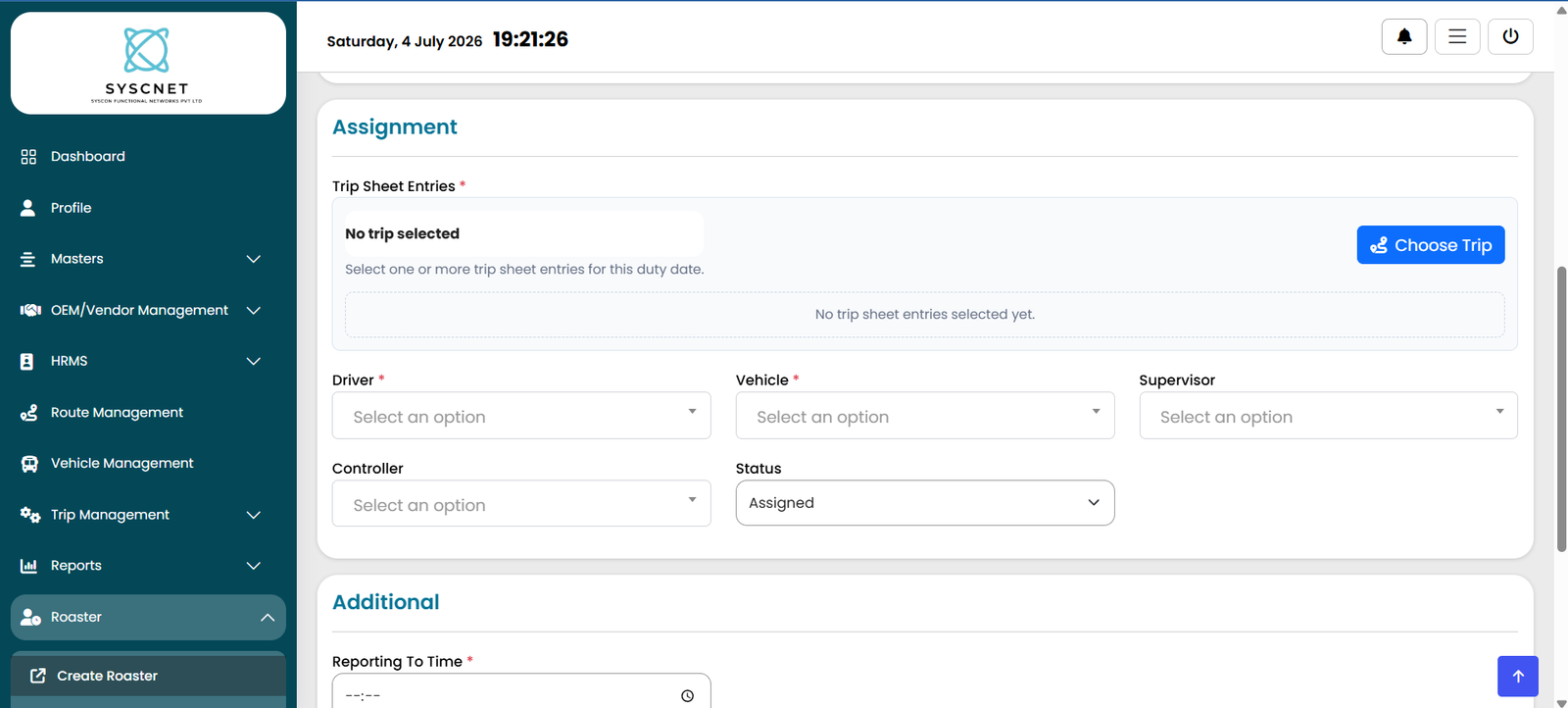The height and width of the screenshot is (708, 1568).
Task: Click the Dashboard grid icon in sidebar
Action: [x=28, y=157]
